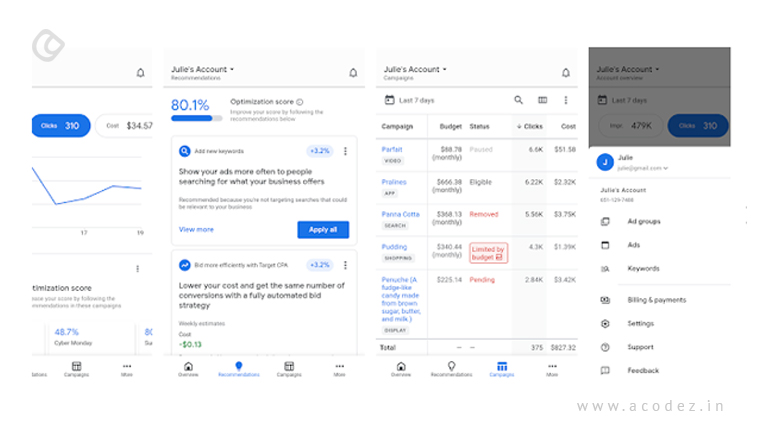Click the +3.2% badge on Add new keywords
Viewport: 766px width, 442px height.
pos(319,151)
